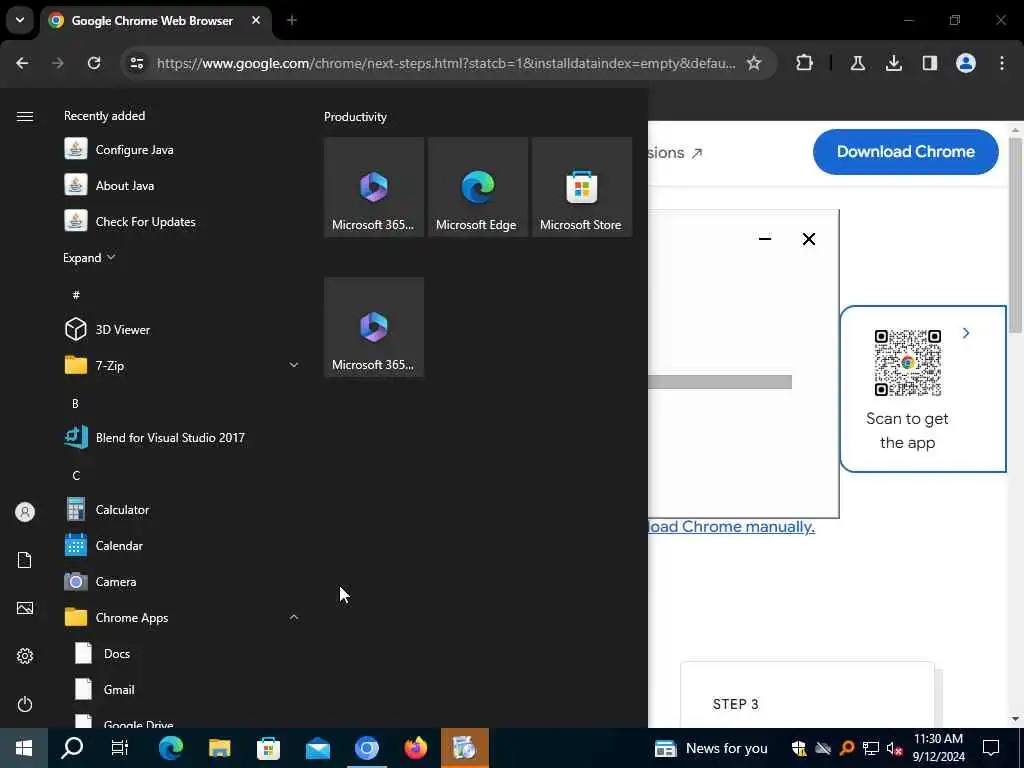Open Settings gear in Start sidebar
The height and width of the screenshot is (768, 1024).
[x=25, y=656]
